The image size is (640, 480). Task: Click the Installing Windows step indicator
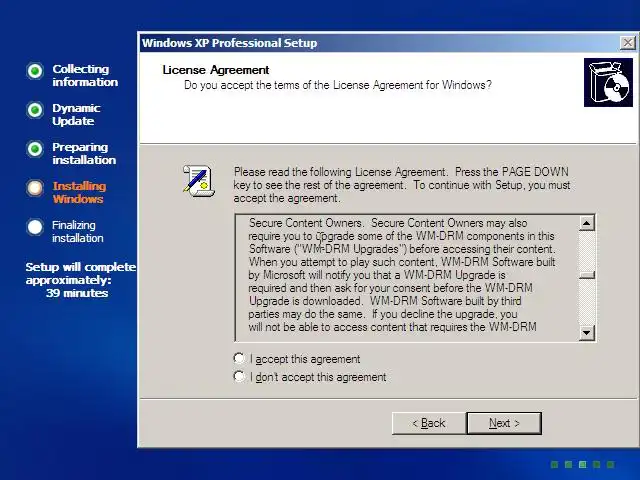(x=35, y=188)
